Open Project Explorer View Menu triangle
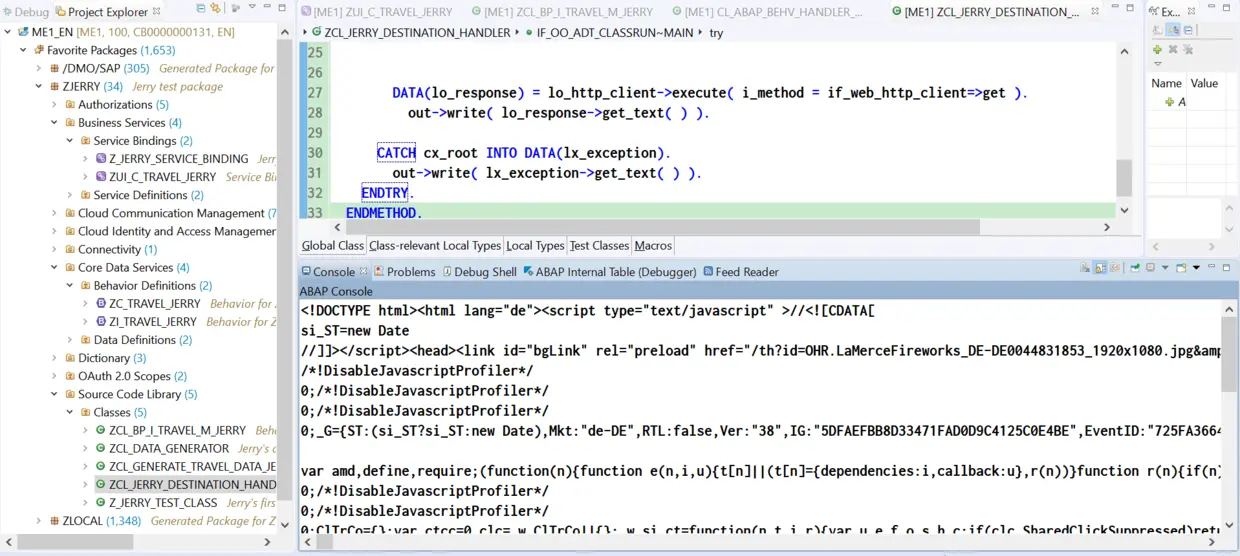 pyautogui.click(x=252, y=8)
